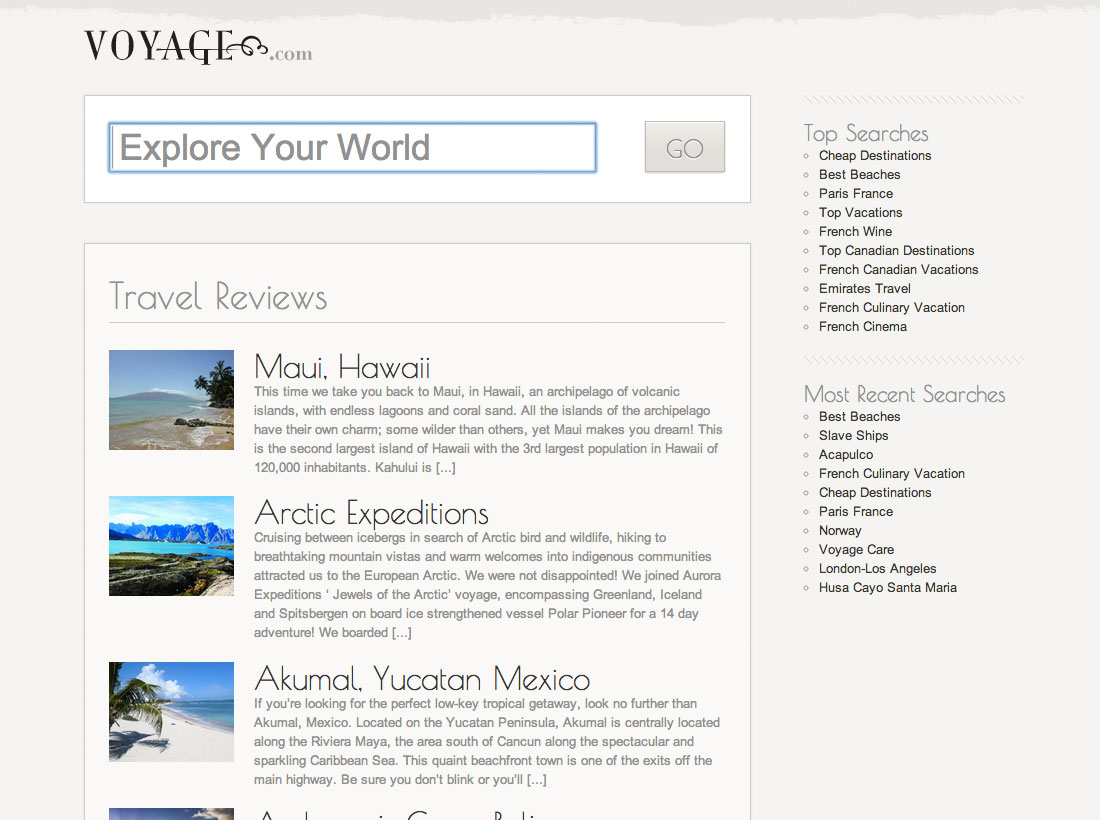Open the Maui, Hawaii review title
1100x820 pixels.
(x=342, y=366)
